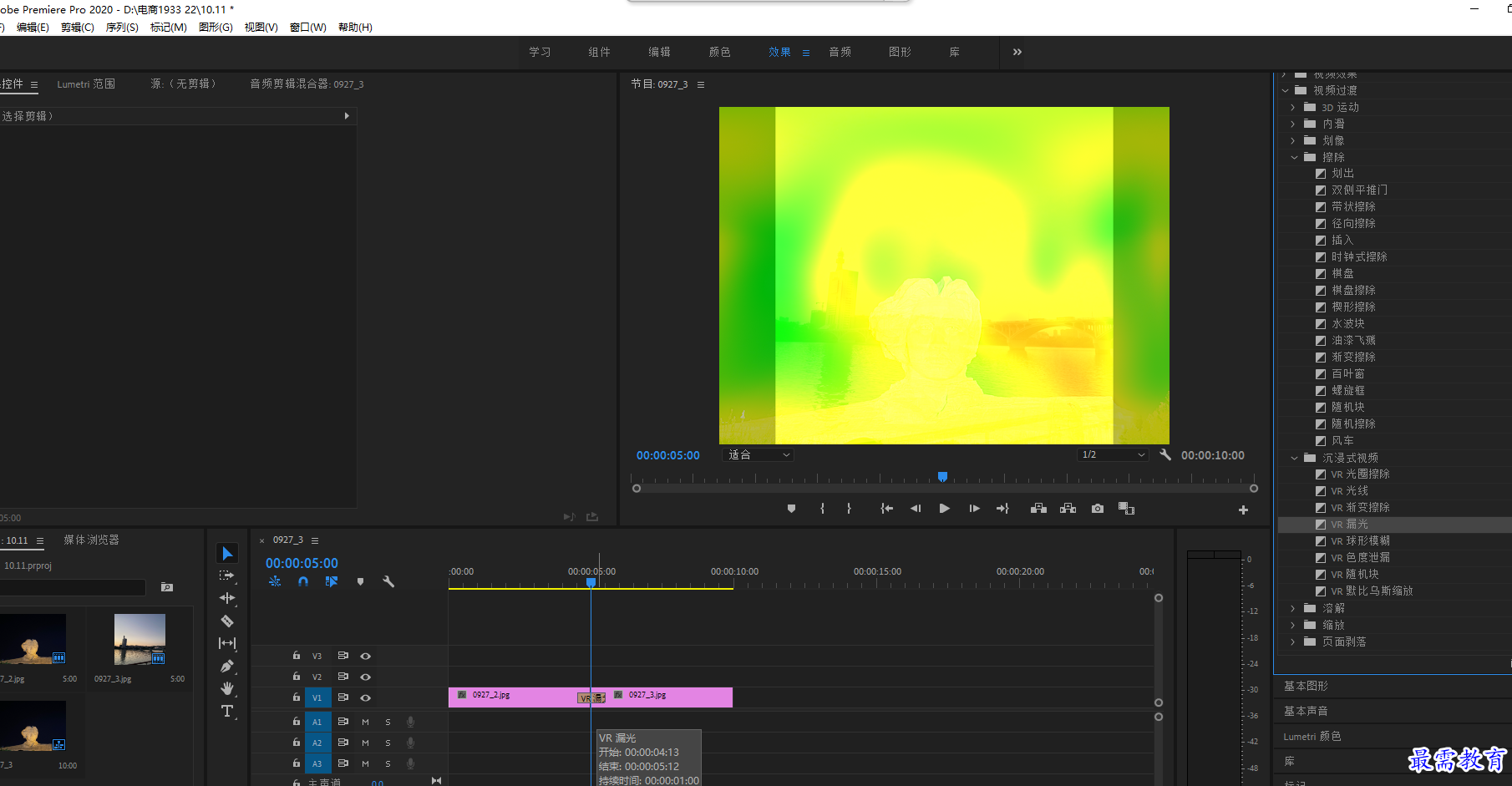Show more workspaces chevron
This screenshot has height=786, width=1512.
click(1017, 52)
